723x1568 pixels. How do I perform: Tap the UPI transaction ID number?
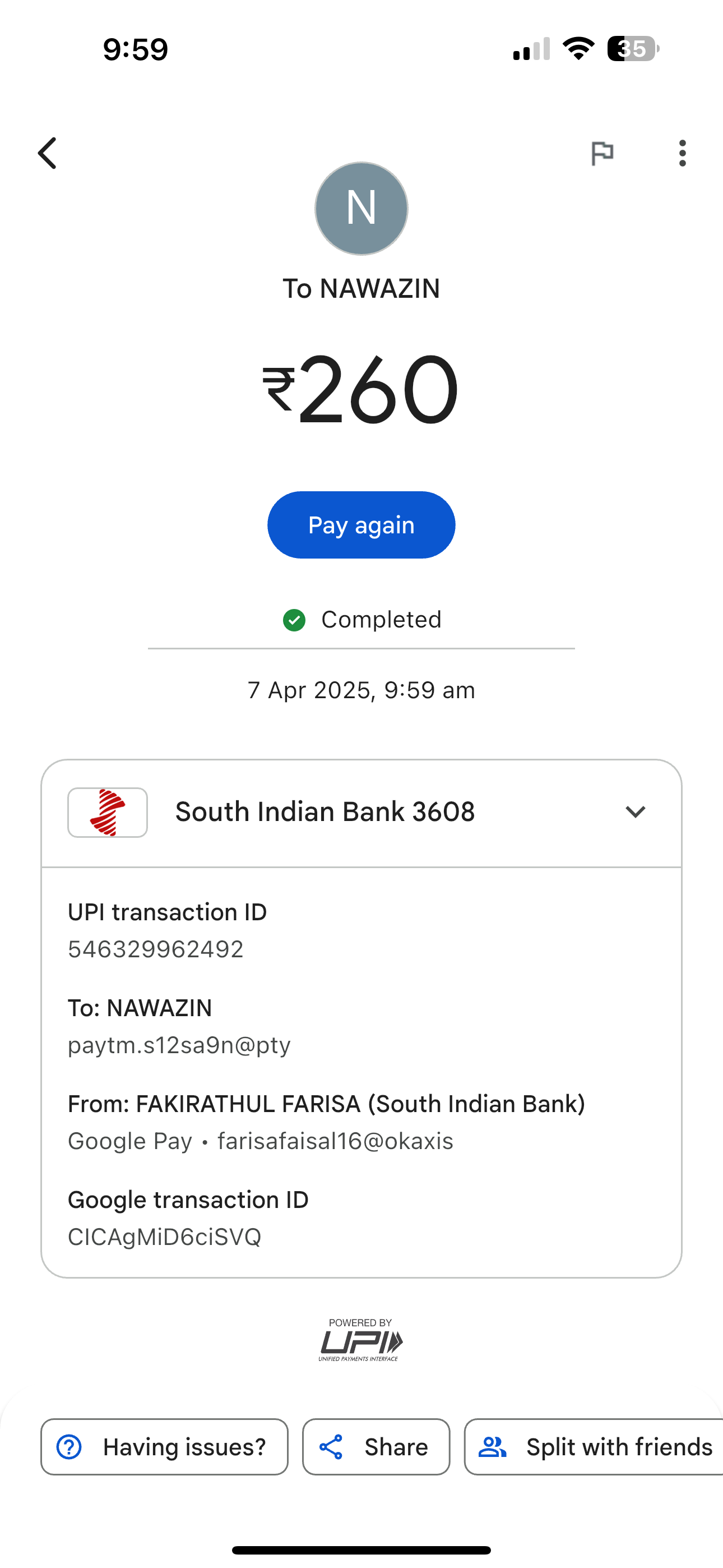156,949
